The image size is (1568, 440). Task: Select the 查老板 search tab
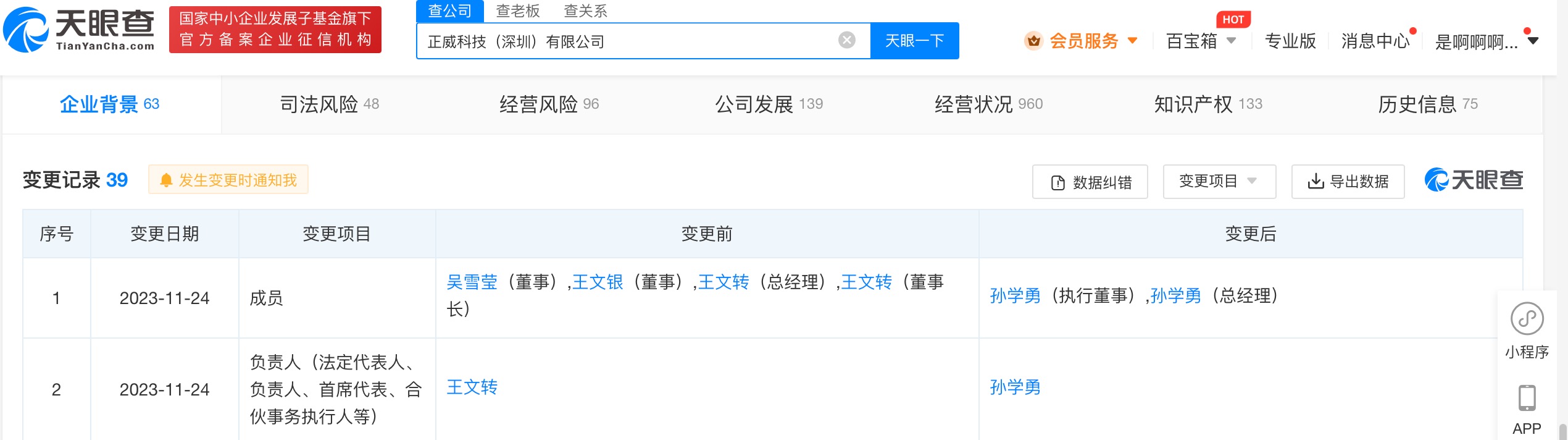[x=518, y=11]
